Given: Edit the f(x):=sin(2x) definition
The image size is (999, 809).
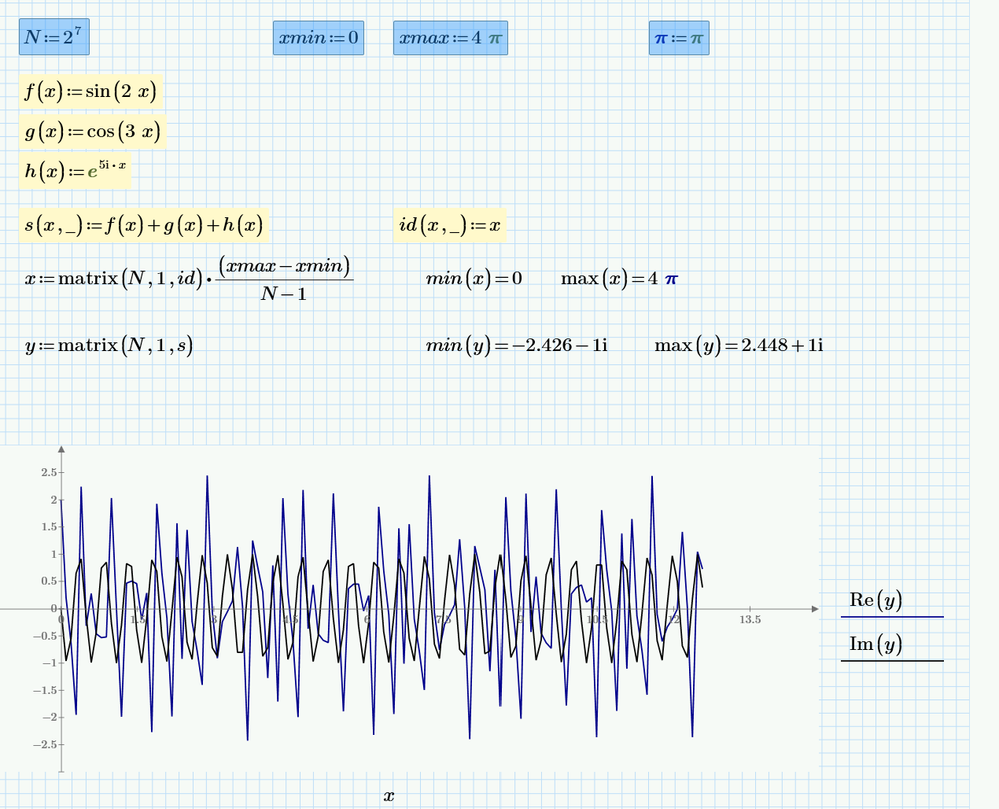Looking at the screenshot, I should (x=91, y=92).
